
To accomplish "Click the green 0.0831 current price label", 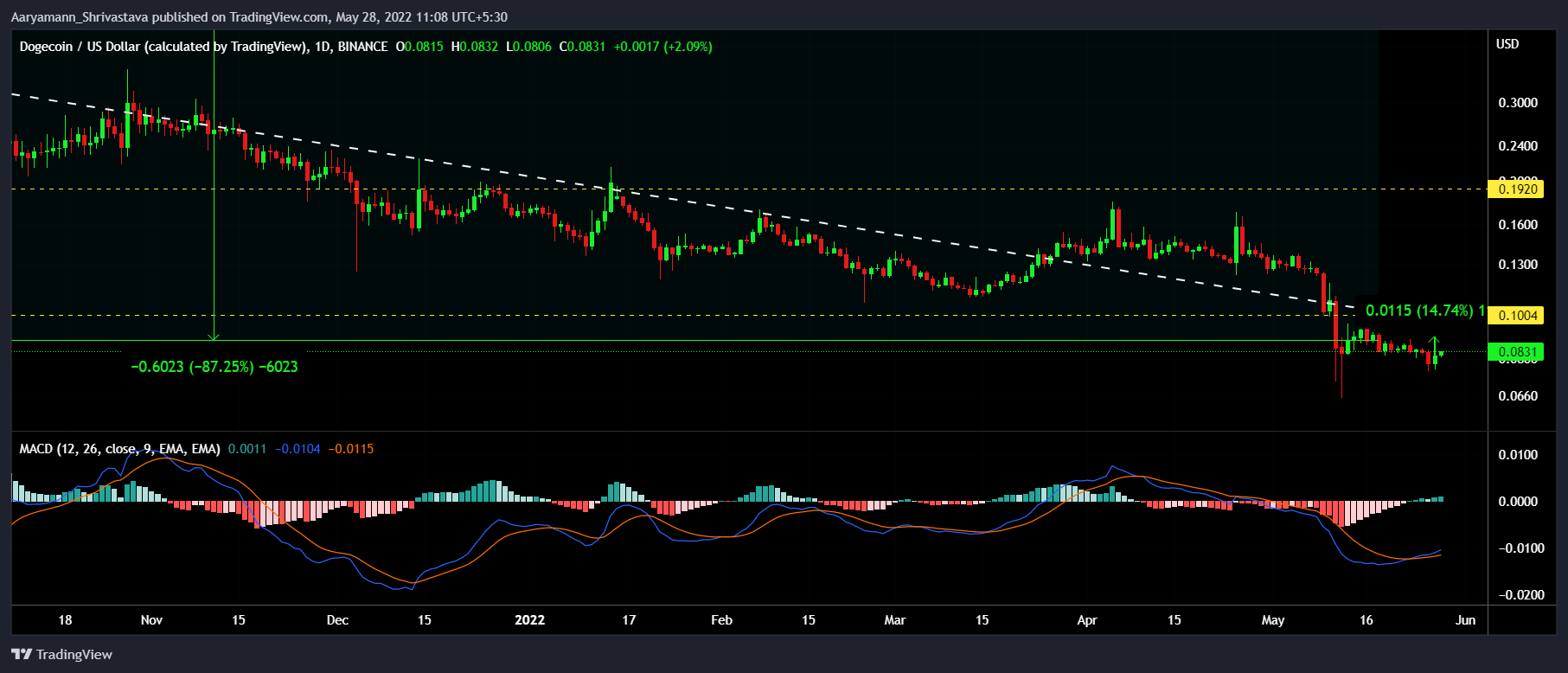I will tap(1517, 351).
